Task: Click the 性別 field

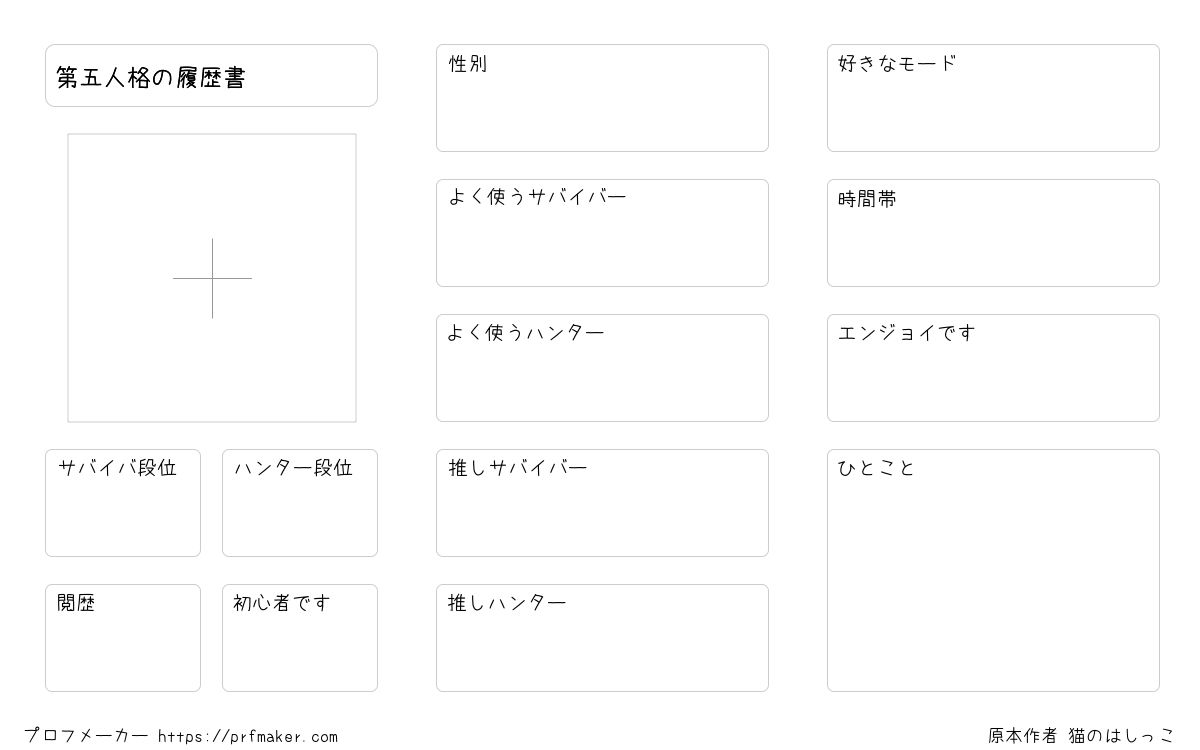Action: point(602,98)
